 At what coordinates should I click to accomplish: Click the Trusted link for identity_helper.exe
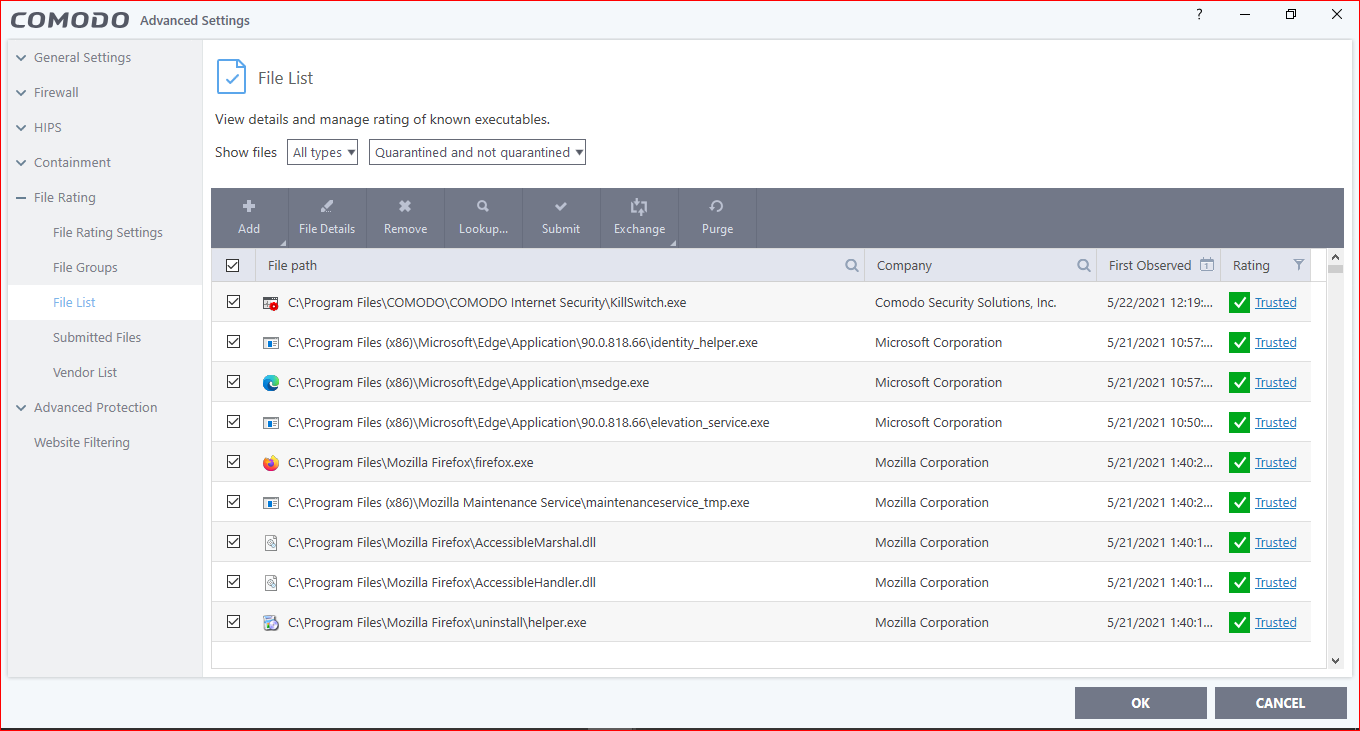(x=1276, y=342)
